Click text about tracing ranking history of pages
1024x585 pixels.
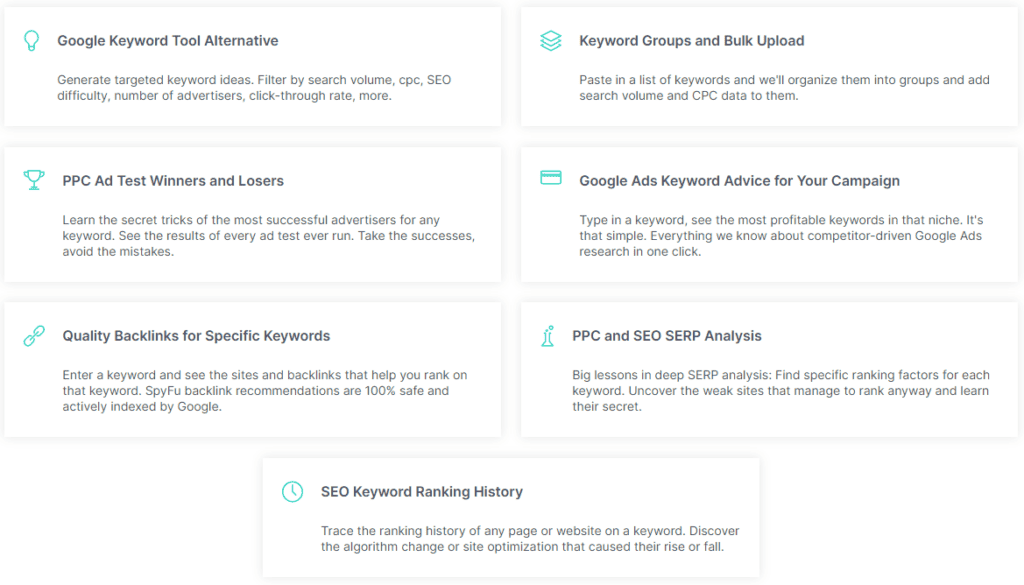click(530, 539)
